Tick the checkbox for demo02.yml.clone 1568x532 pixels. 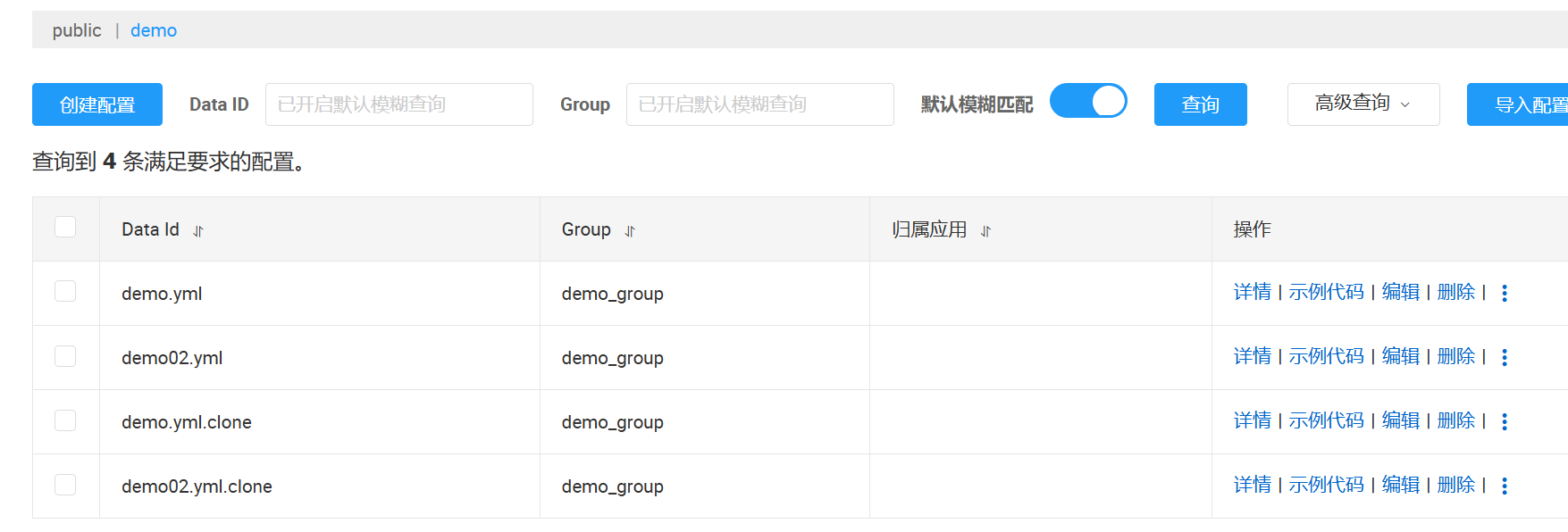point(65,485)
